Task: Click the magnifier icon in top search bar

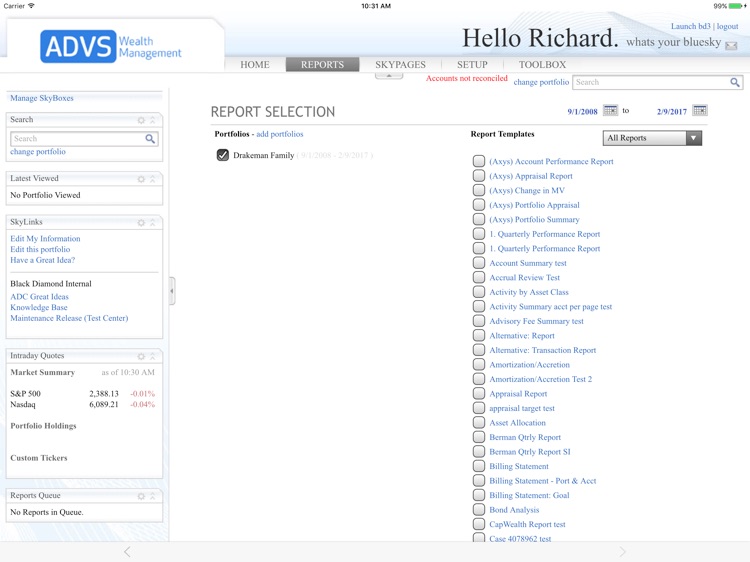Action: [735, 82]
